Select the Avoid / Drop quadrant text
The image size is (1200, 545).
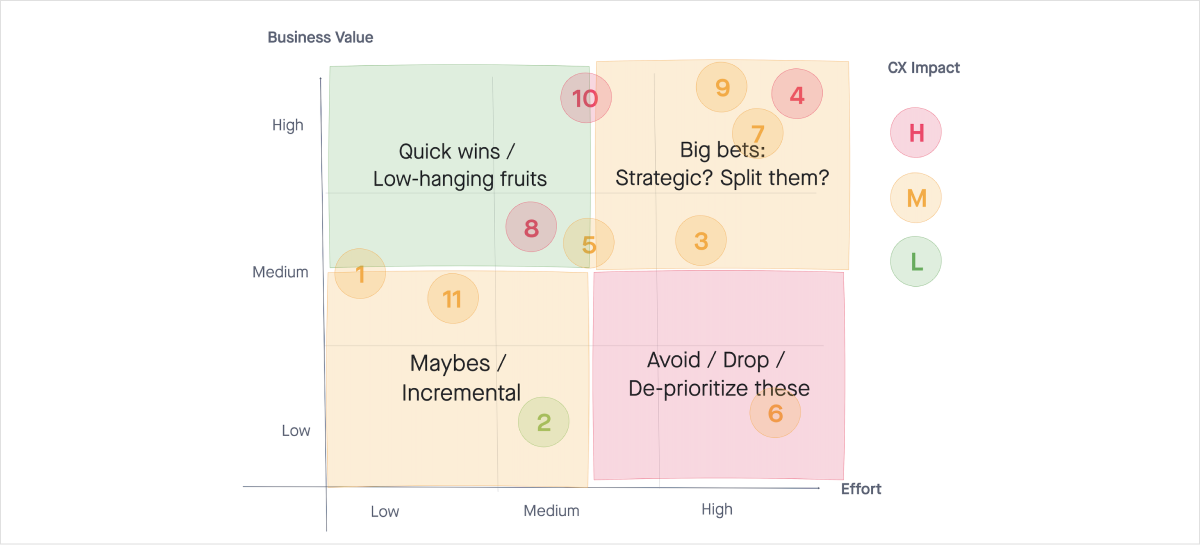coord(718,374)
